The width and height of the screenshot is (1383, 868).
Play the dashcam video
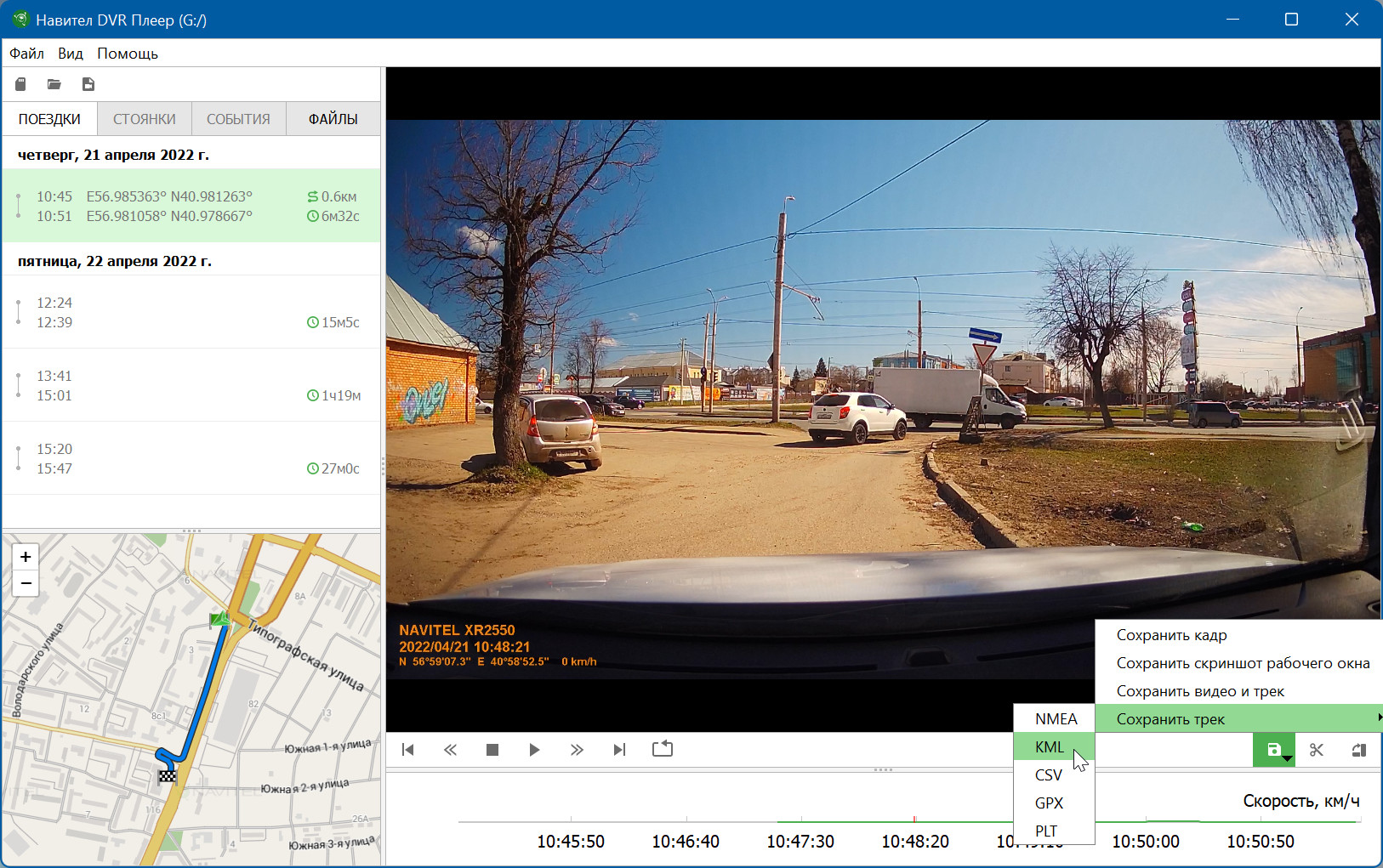point(534,750)
